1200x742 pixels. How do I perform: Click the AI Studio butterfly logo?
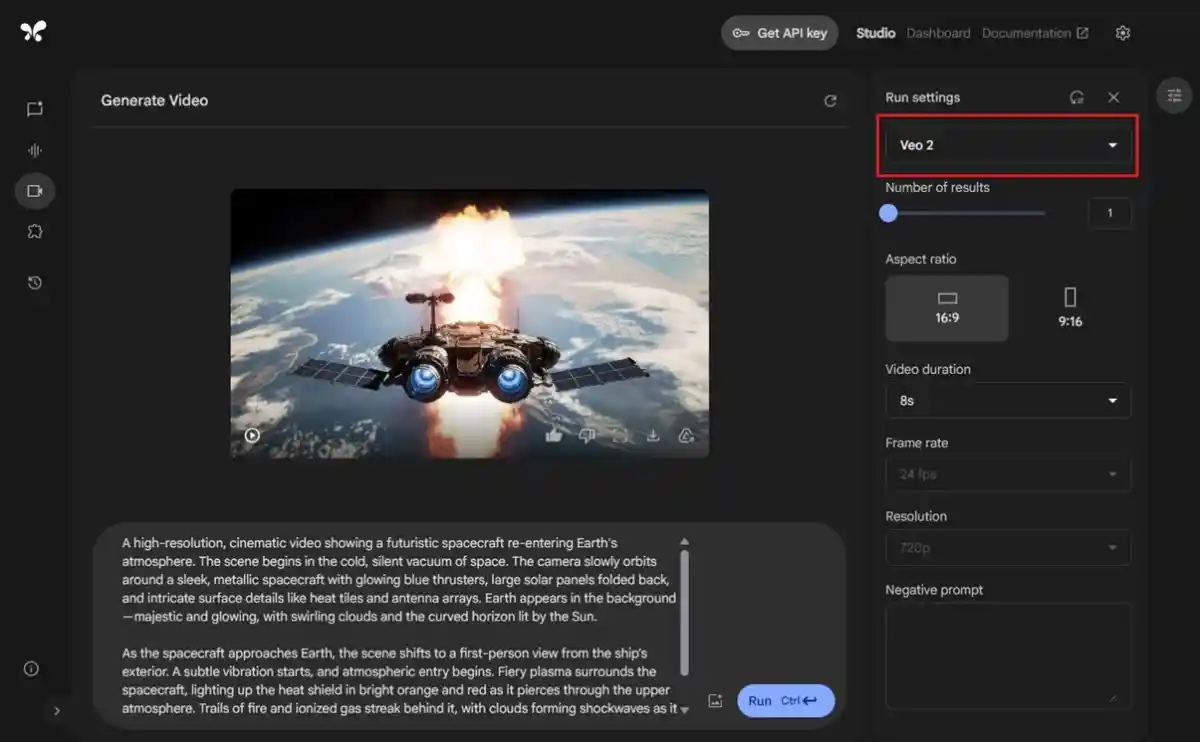(33, 31)
